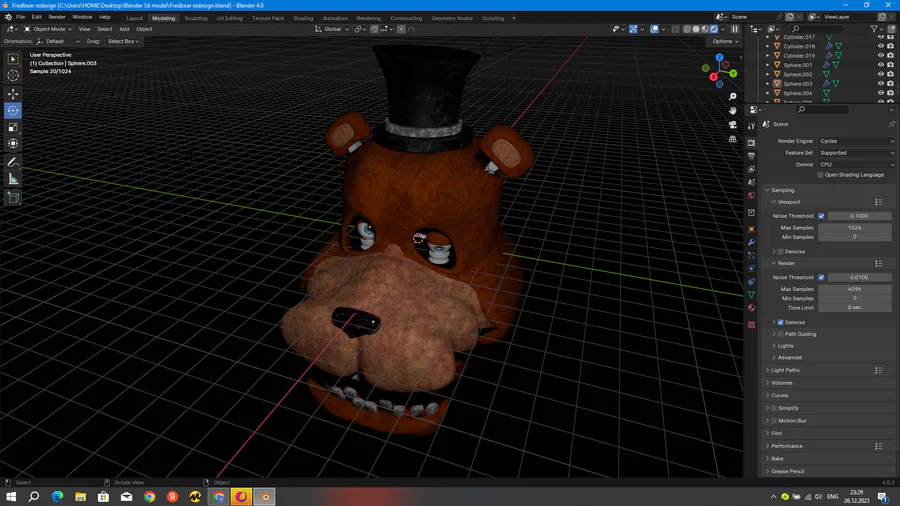
Task: Open the Physics properties tab
Action: (751, 268)
